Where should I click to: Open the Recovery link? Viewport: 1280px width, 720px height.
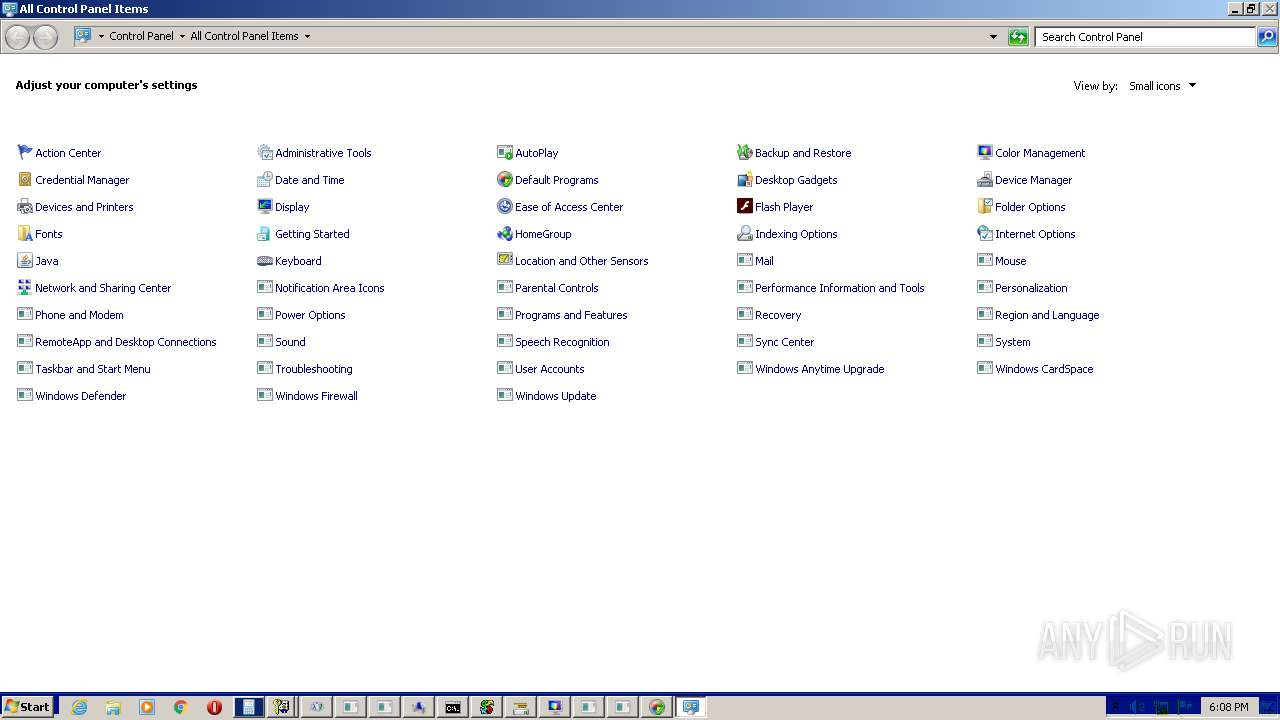(x=778, y=315)
